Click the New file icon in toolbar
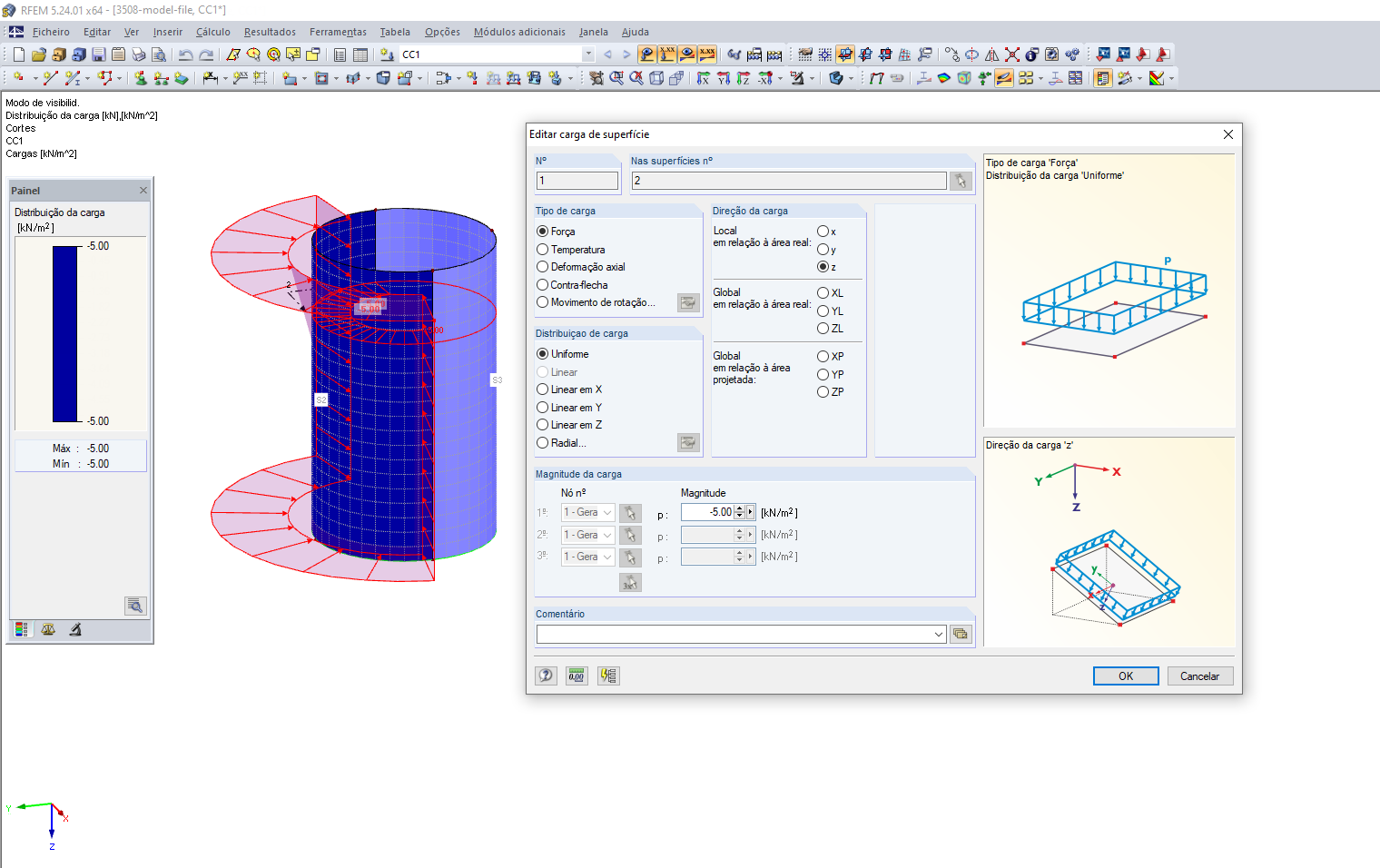Viewport: 1380px width, 868px height. [18, 54]
